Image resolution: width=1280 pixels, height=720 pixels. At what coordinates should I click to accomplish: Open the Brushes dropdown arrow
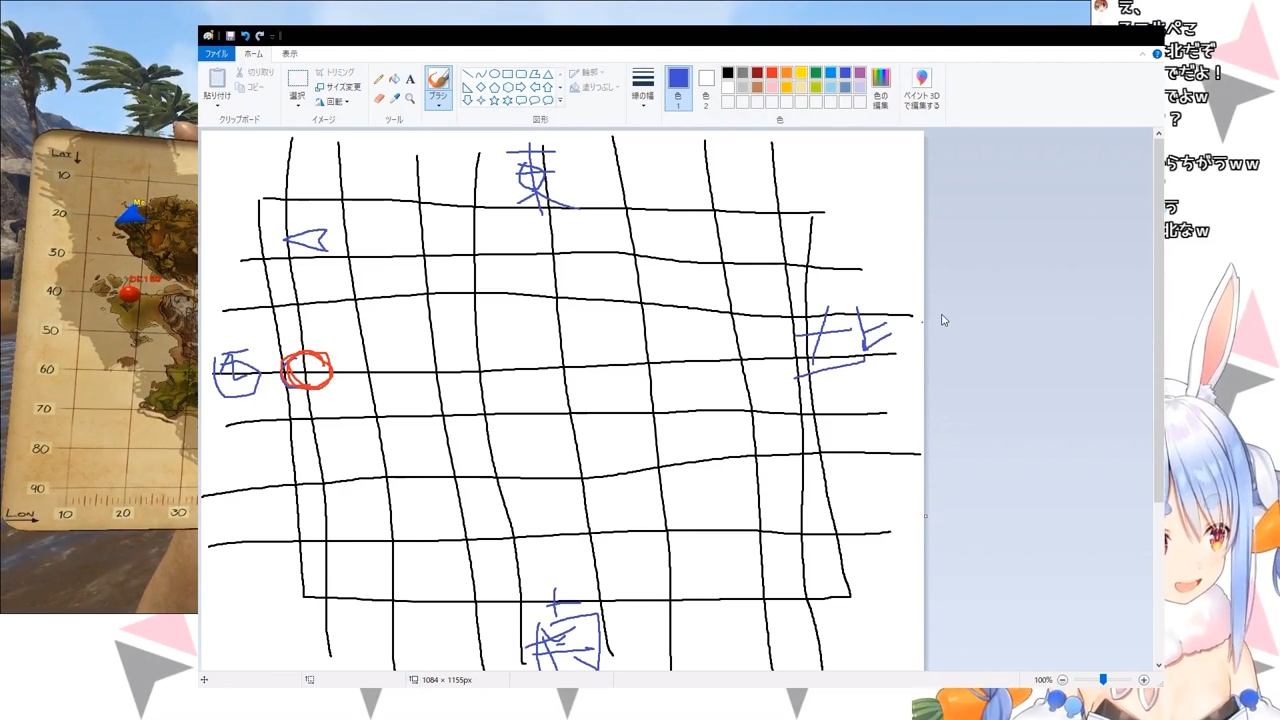pyautogui.click(x=438, y=103)
